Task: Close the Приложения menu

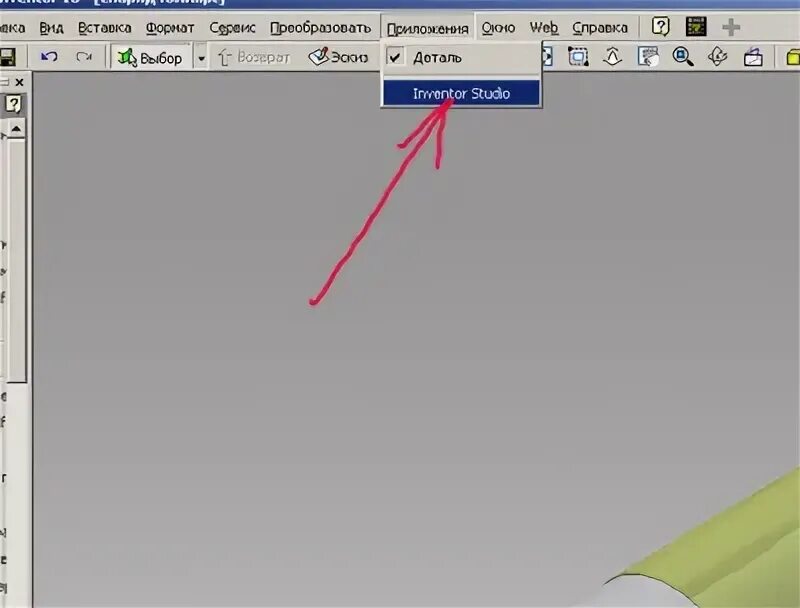Action: [428, 29]
